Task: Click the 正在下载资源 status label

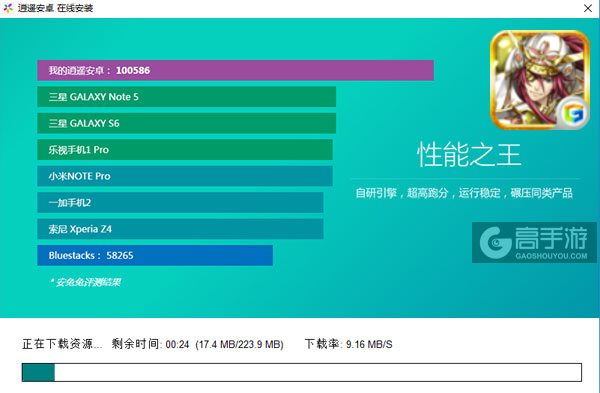Action: pos(62,344)
